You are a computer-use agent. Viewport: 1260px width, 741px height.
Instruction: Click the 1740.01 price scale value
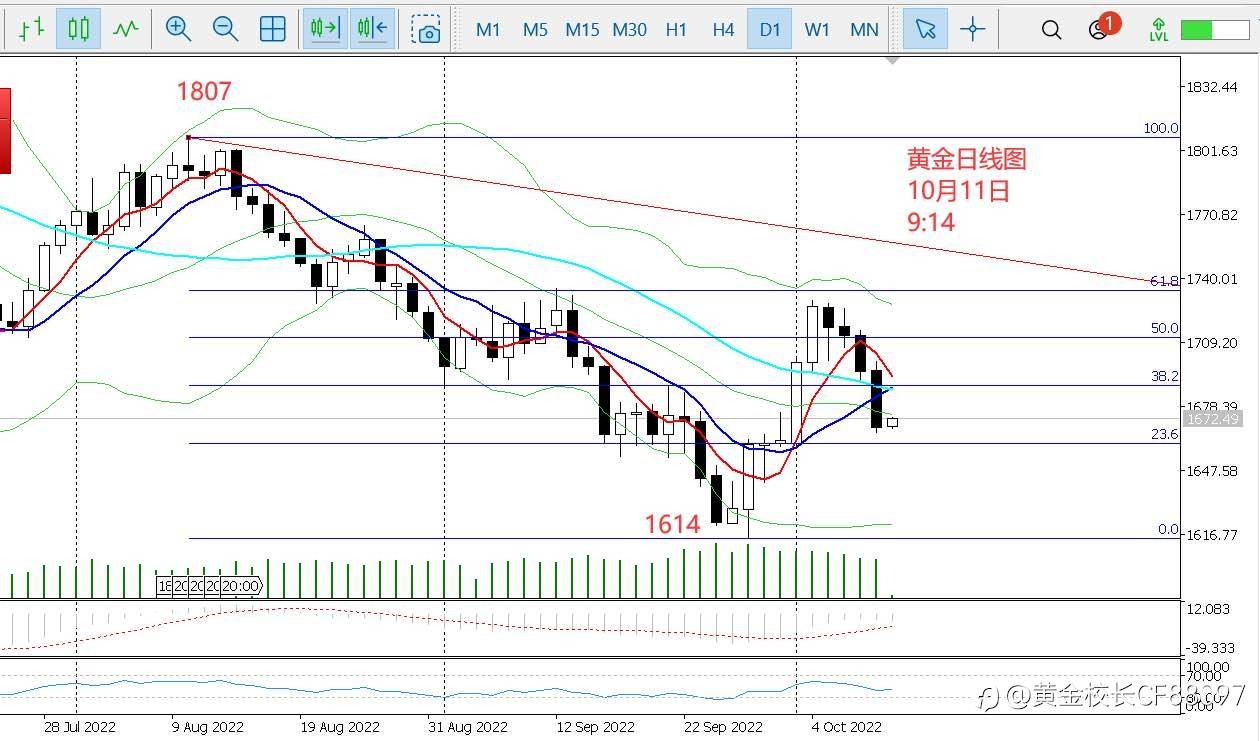click(x=1212, y=279)
